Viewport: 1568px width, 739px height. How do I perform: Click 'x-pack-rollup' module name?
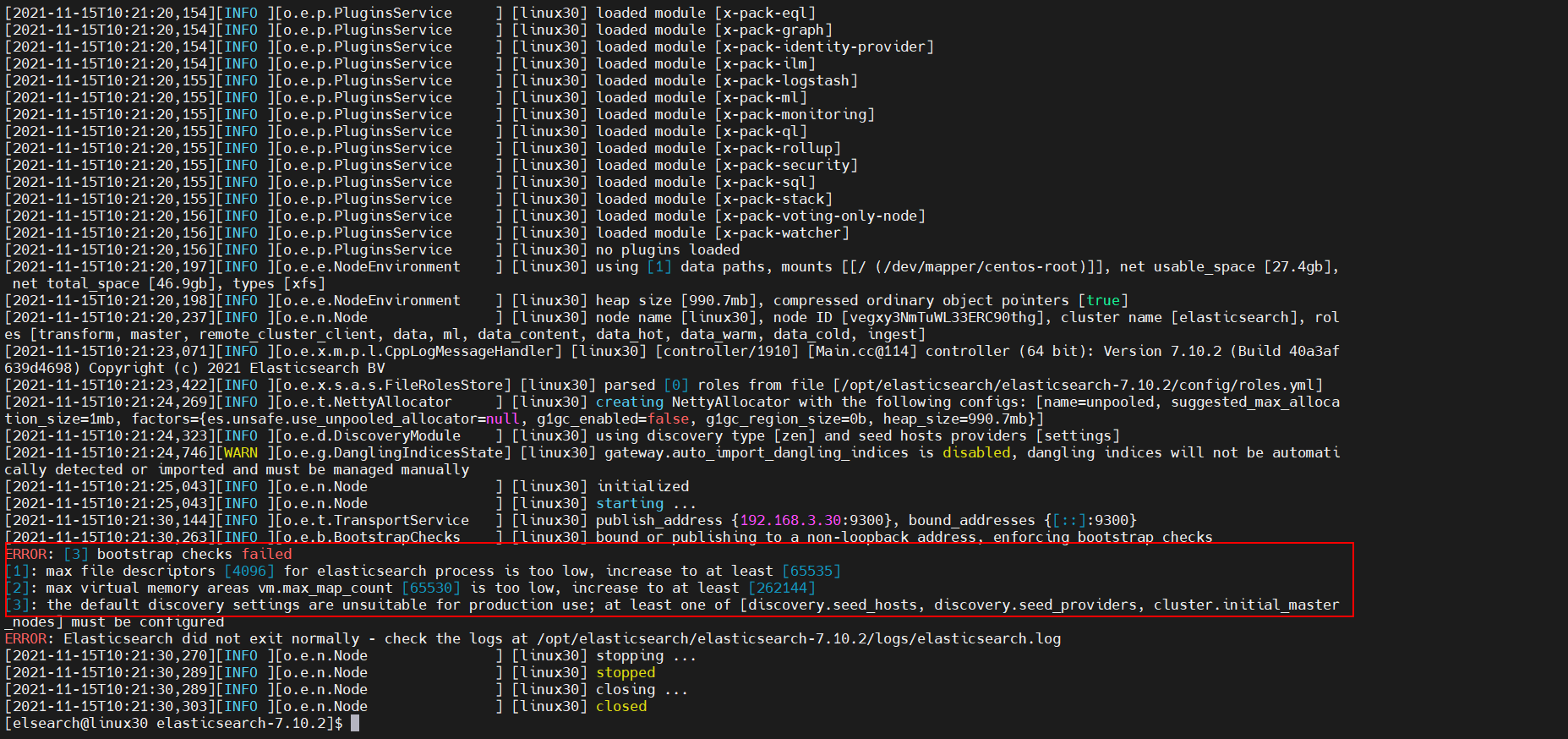click(x=778, y=148)
